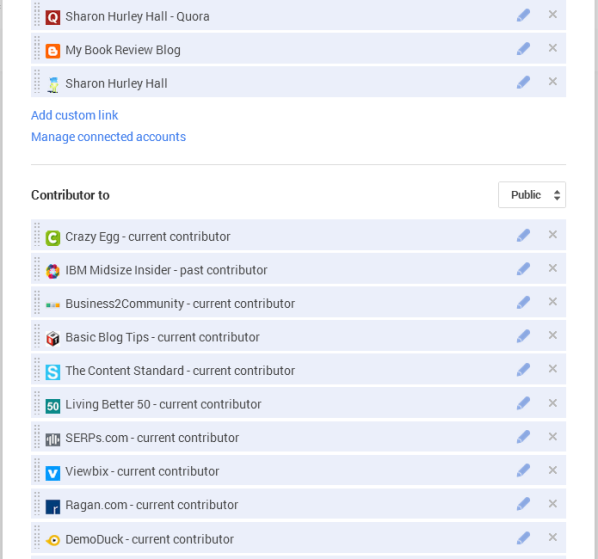Click drag handle of Viewbix row
The width and height of the screenshot is (598, 559).
[37, 470]
